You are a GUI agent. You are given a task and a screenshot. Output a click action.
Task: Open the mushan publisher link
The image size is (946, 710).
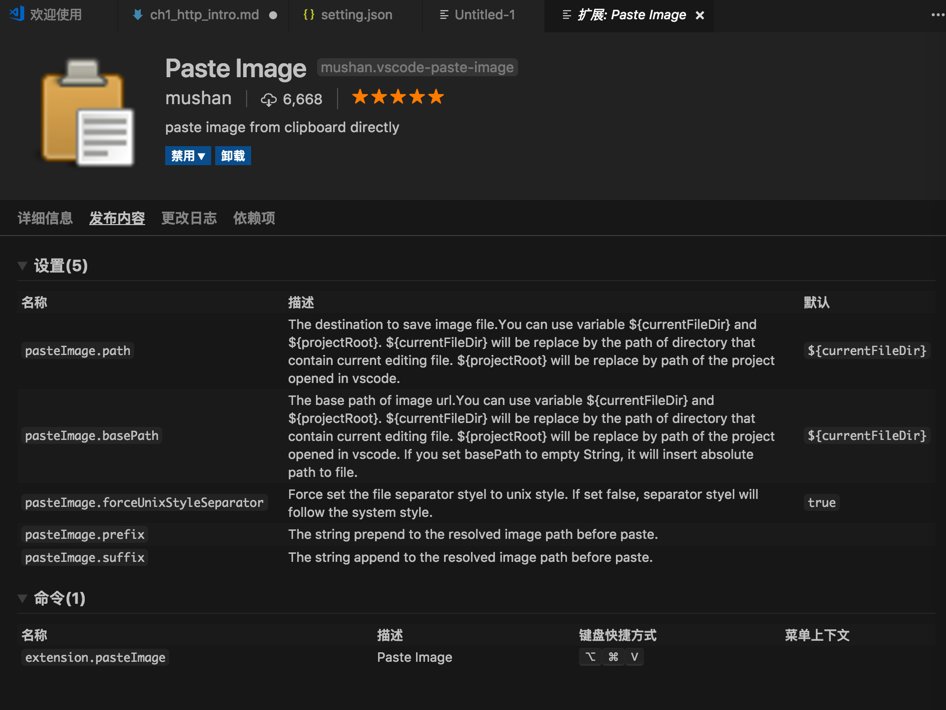click(x=198, y=98)
